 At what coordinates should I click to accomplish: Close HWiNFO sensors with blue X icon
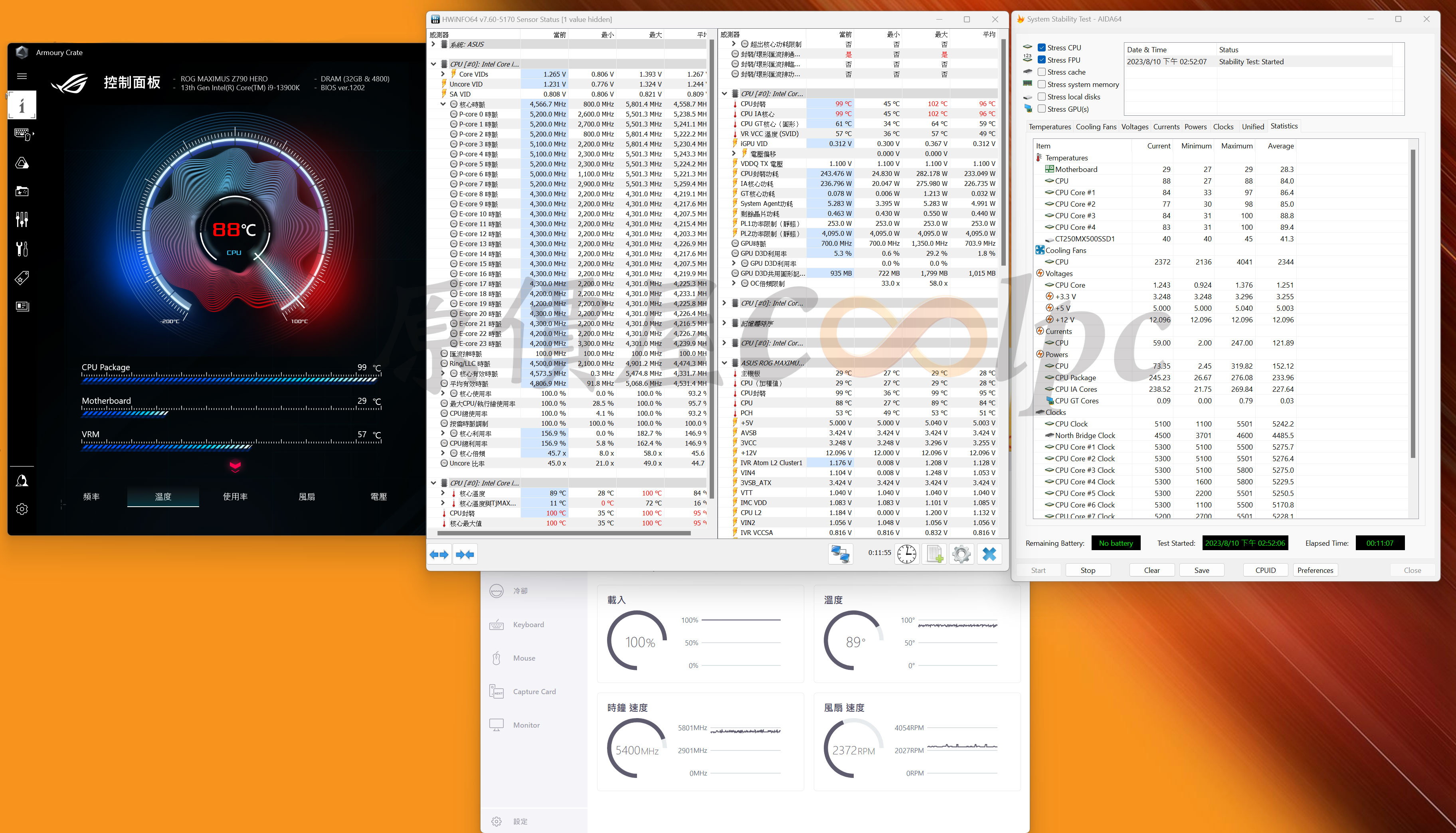point(989,554)
